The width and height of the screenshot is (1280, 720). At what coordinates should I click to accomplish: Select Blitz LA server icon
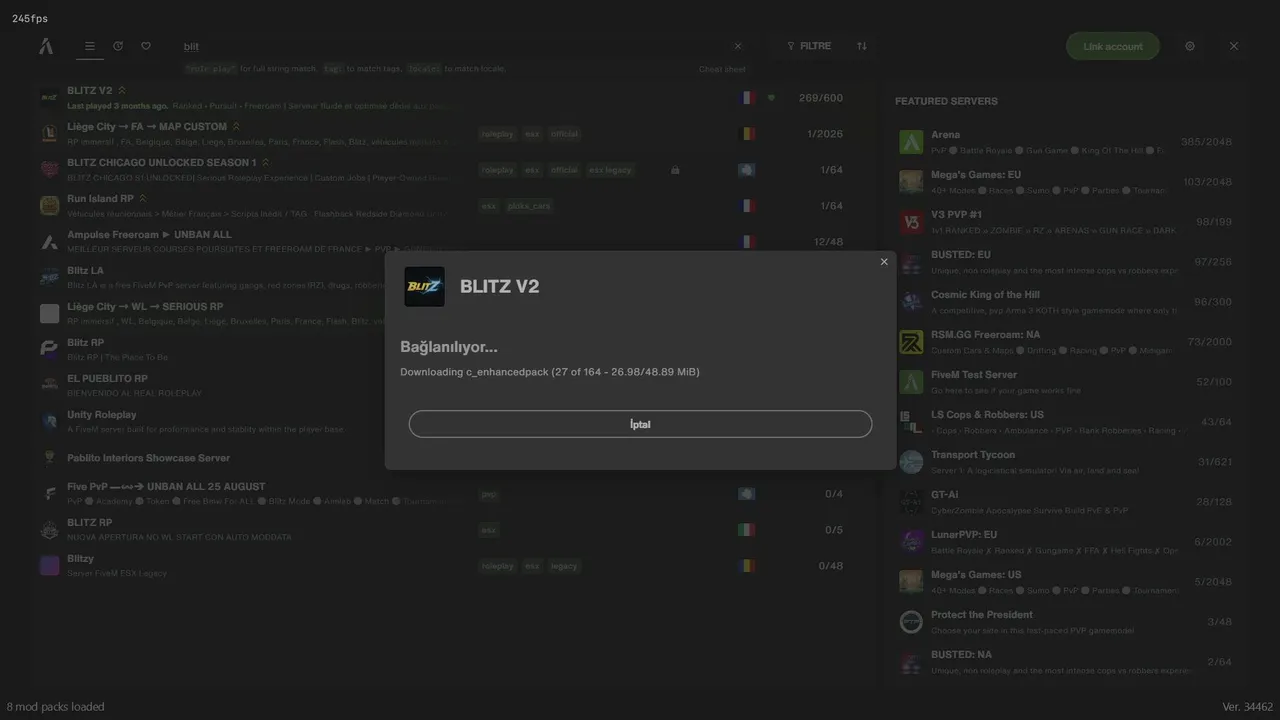(x=49, y=278)
